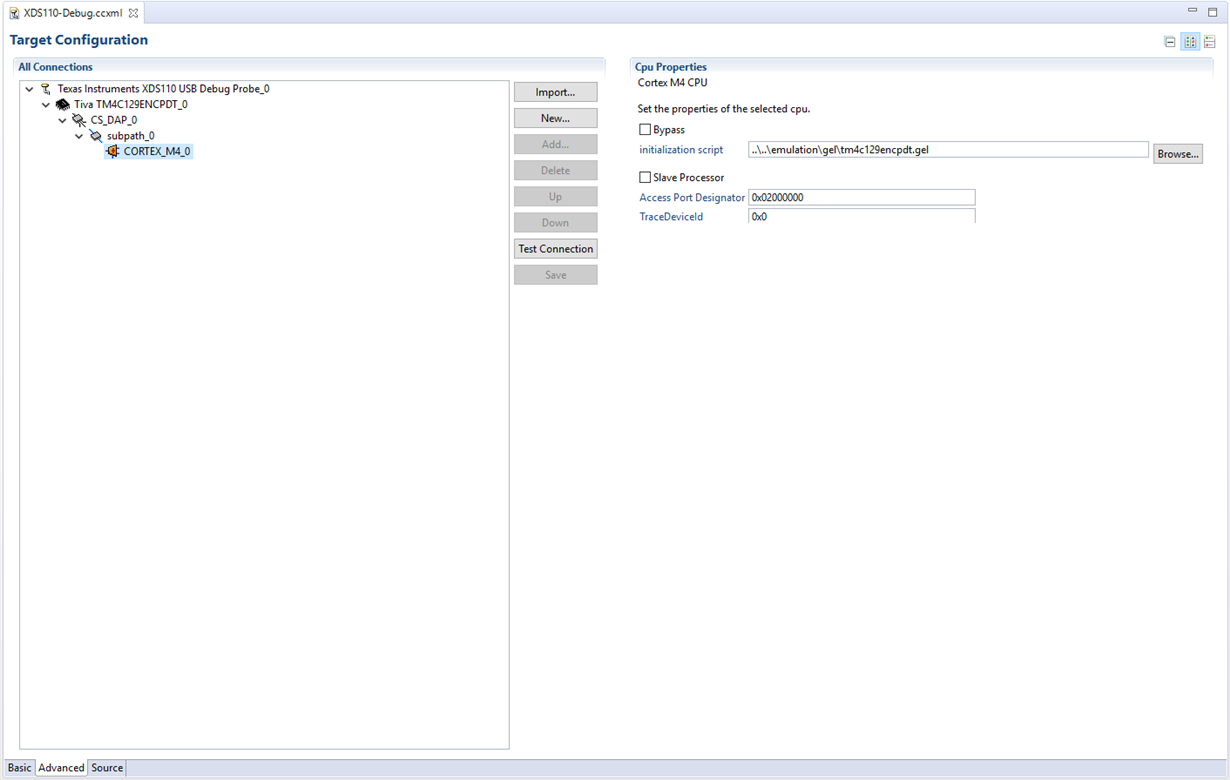Switch to the Basic tab
Image resolution: width=1230 pixels, height=780 pixels.
tap(20, 768)
